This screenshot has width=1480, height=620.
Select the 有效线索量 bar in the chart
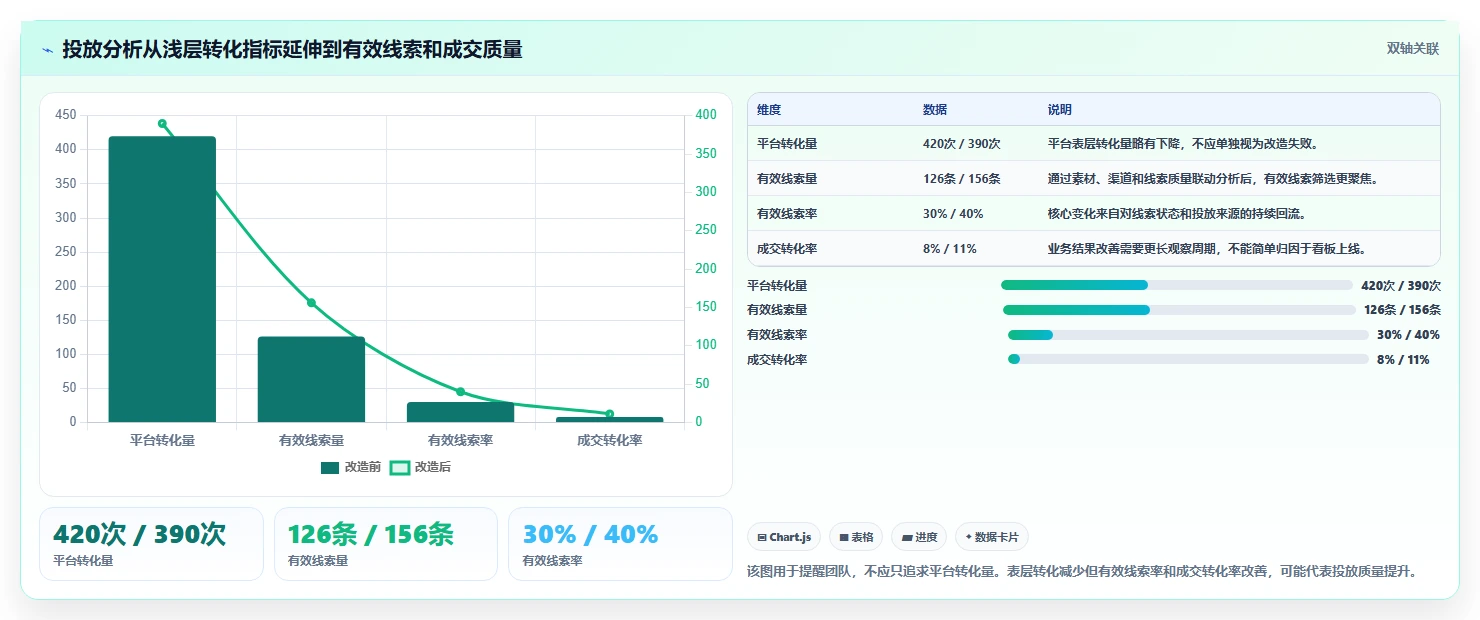tap(311, 379)
